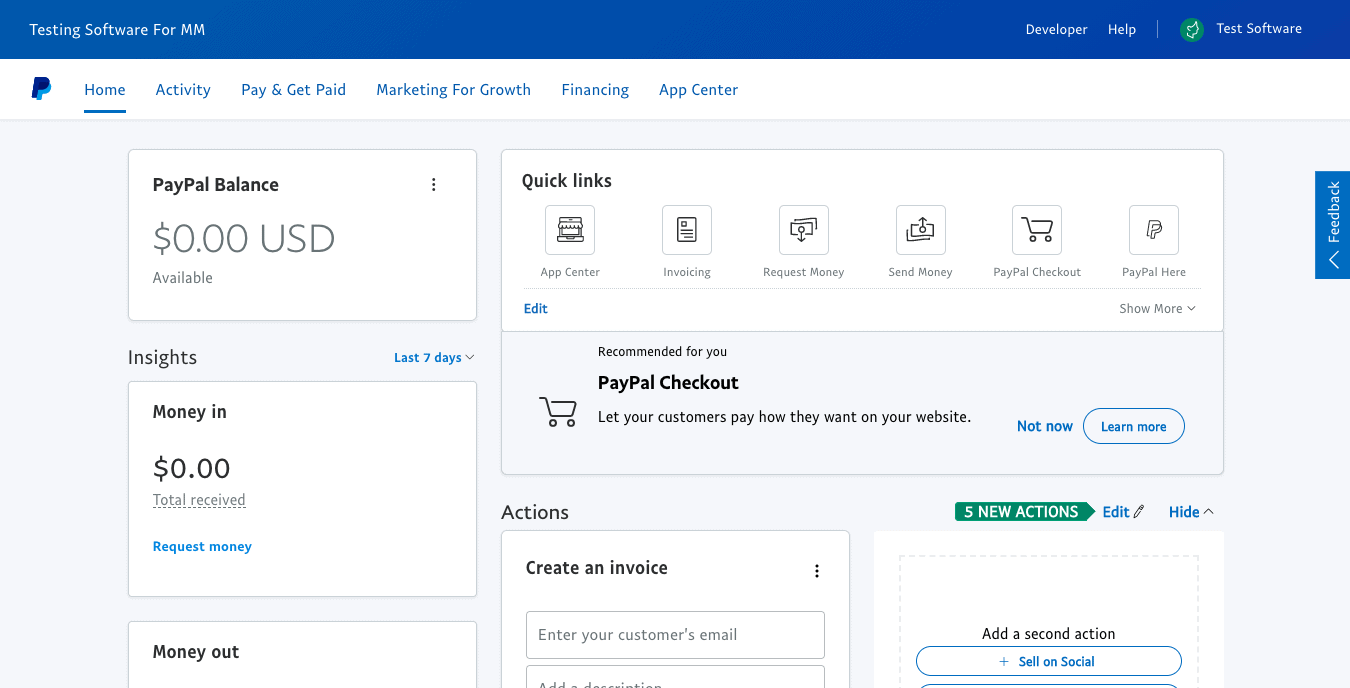Open the Marketing For Growth menu
Screen dimensions: 1350x688
tap(453, 89)
